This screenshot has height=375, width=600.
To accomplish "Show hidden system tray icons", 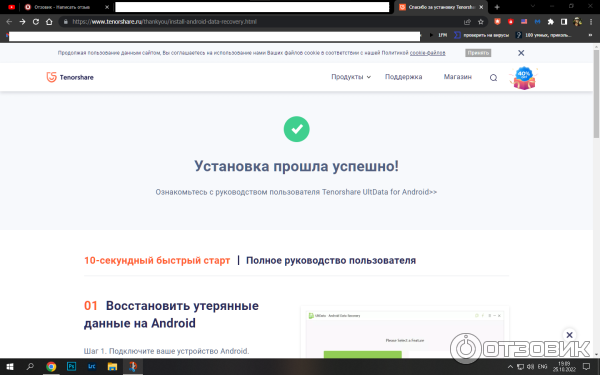I will coord(510,367).
